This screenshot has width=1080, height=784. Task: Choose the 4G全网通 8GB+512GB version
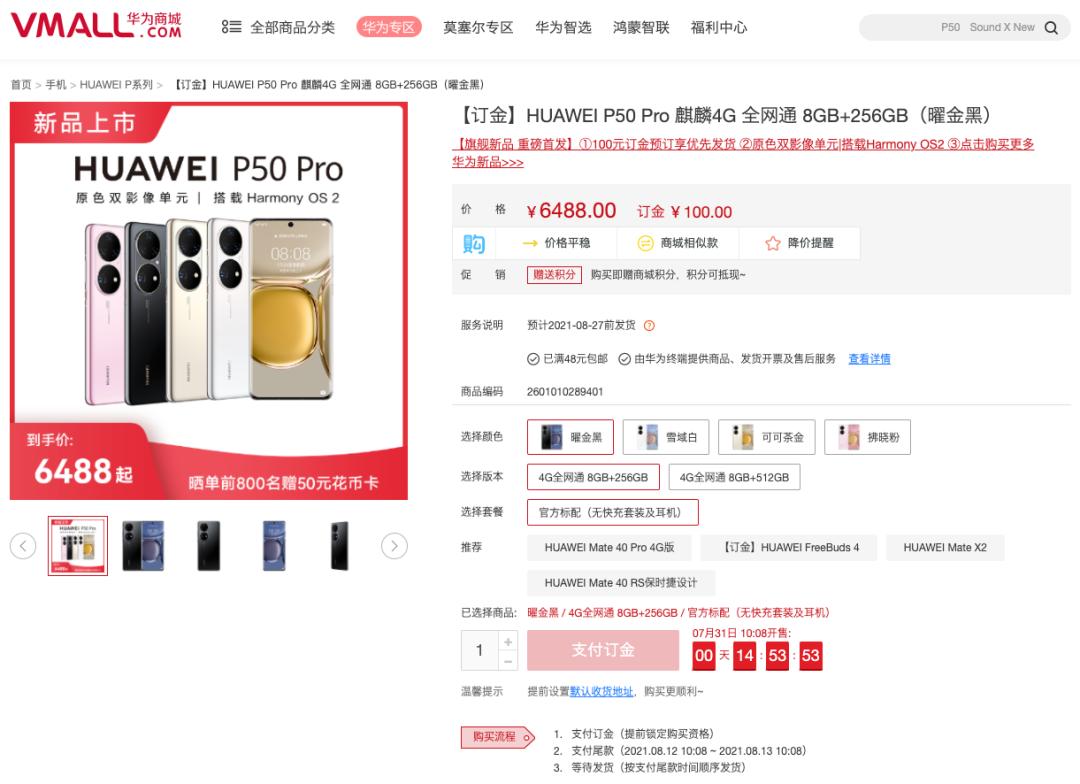pos(734,477)
